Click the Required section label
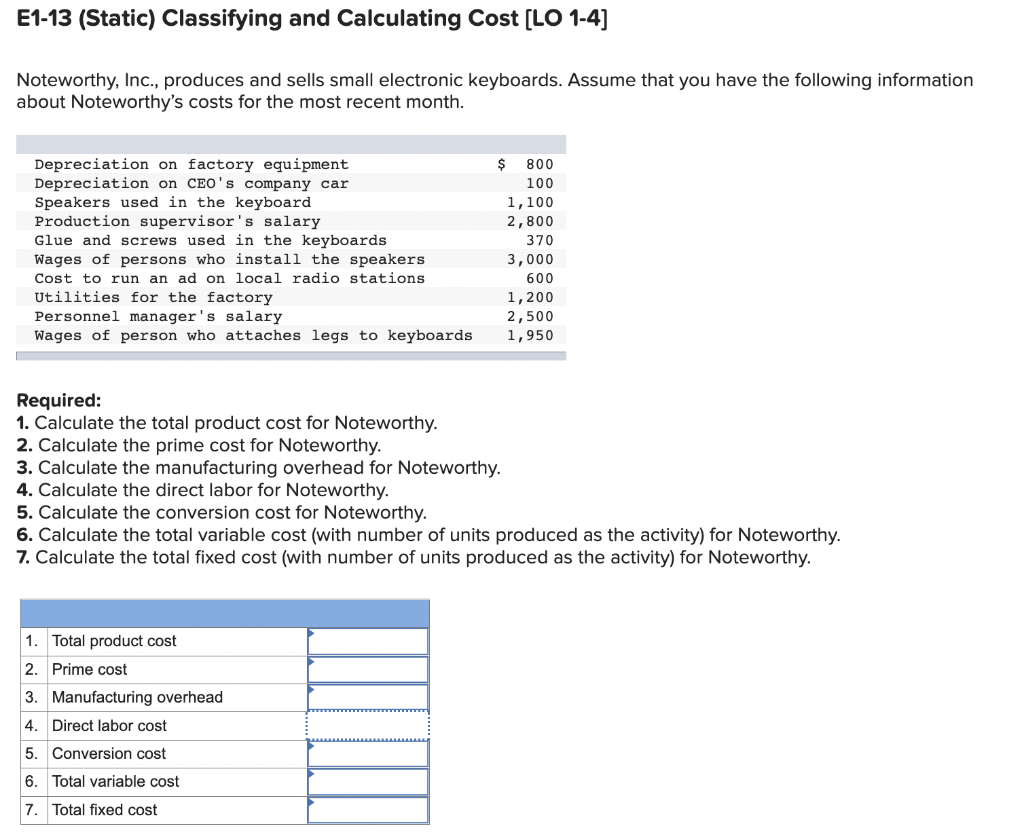This screenshot has width=1024, height=839. pos(50,398)
